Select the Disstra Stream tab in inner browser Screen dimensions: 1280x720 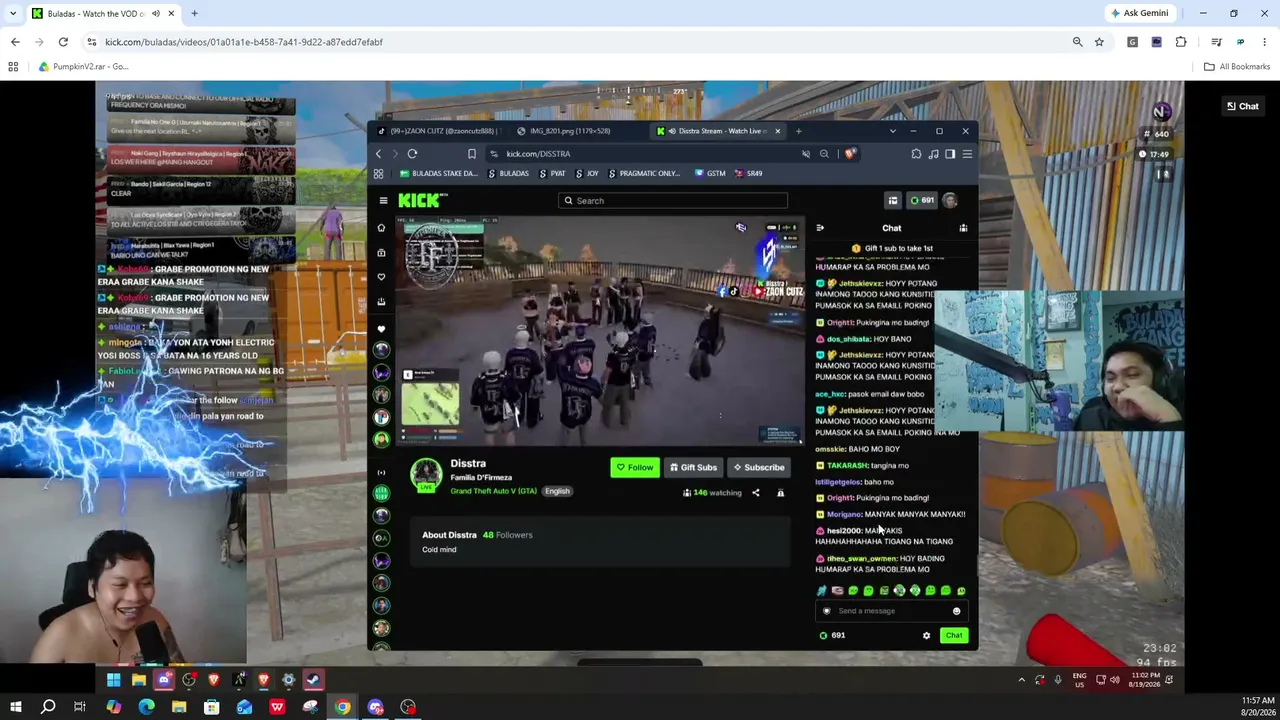coord(714,131)
